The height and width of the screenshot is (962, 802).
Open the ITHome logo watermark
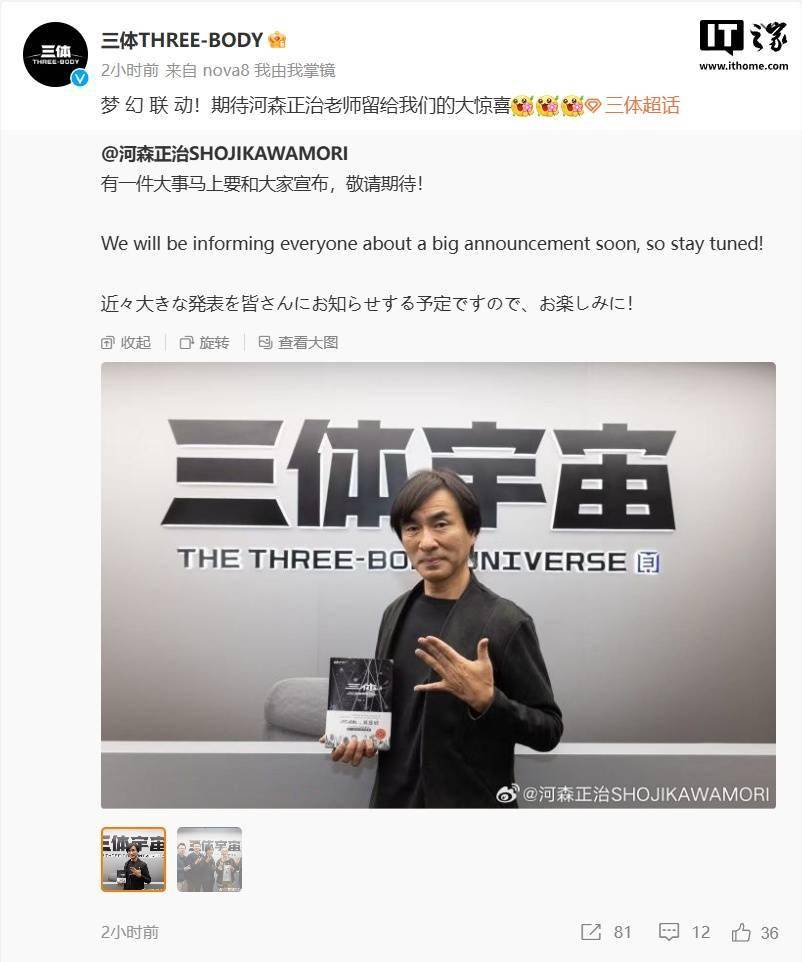[x=744, y=45]
